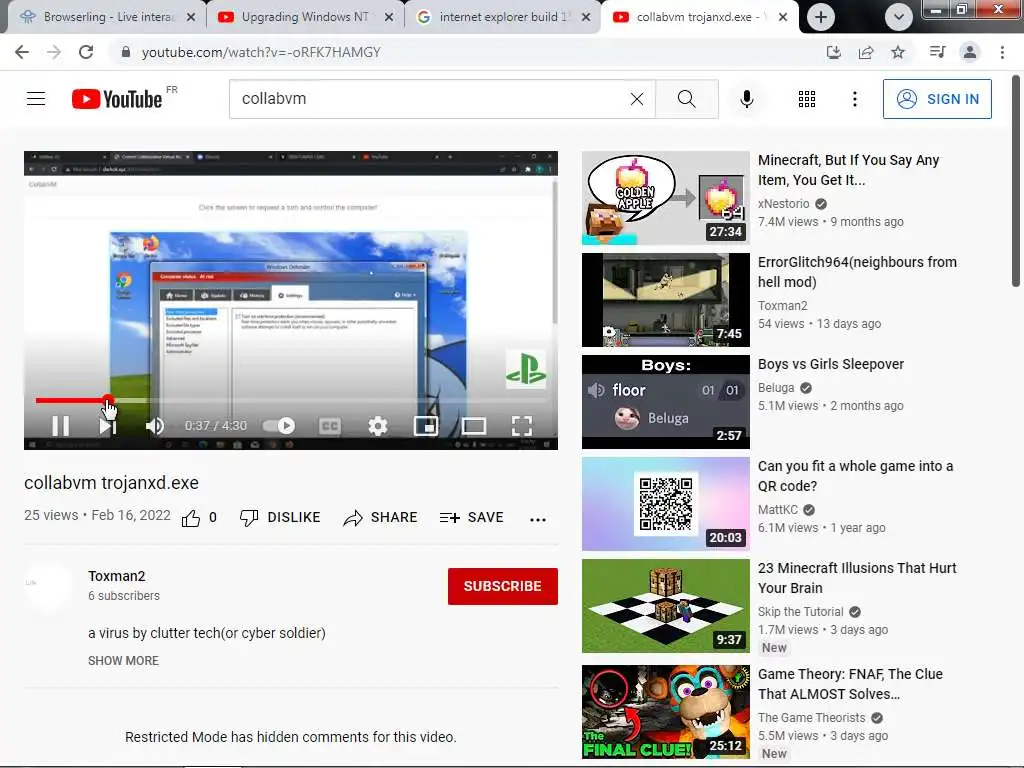
Task: Switch to theater mode
Action: tap(473, 426)
